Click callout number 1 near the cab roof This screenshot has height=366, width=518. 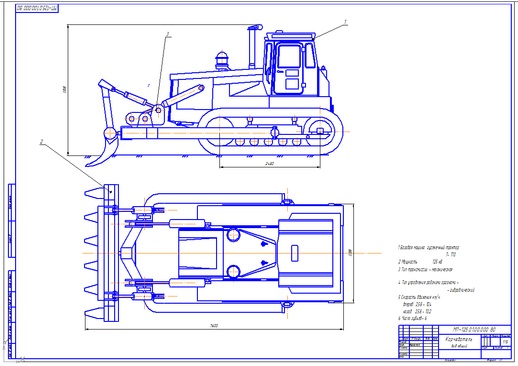346,22
